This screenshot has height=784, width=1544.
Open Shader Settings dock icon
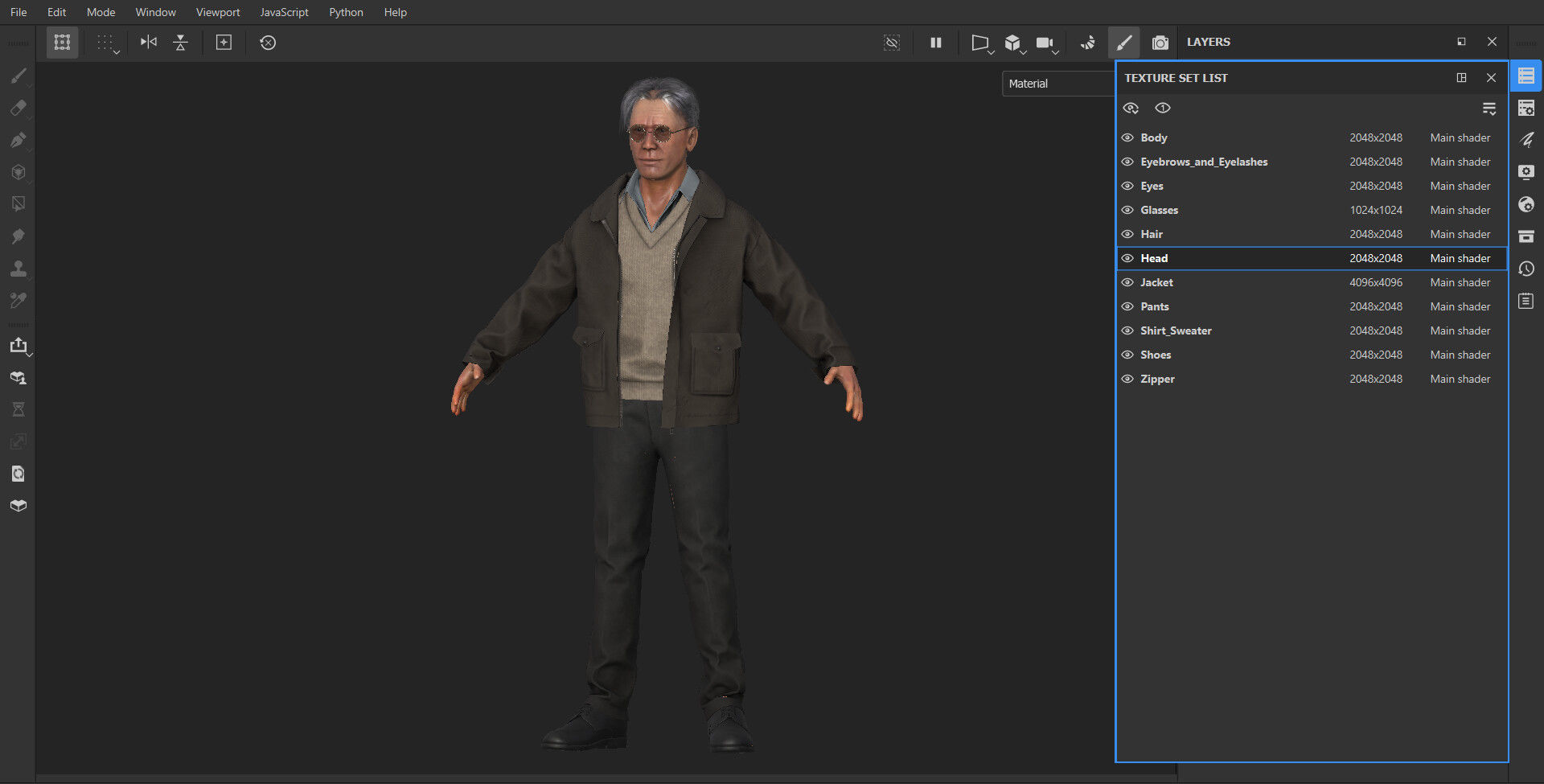(x=1526, y=204)
